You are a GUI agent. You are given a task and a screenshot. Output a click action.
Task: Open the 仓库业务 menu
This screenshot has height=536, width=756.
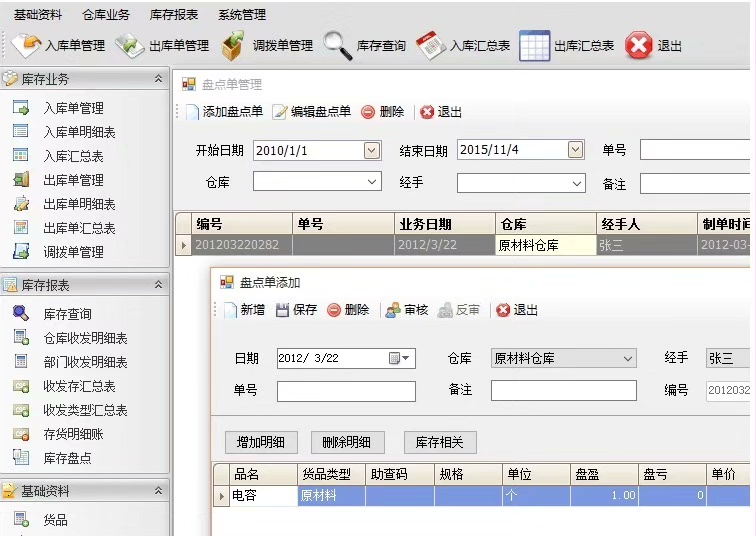(x=106, y=15)
